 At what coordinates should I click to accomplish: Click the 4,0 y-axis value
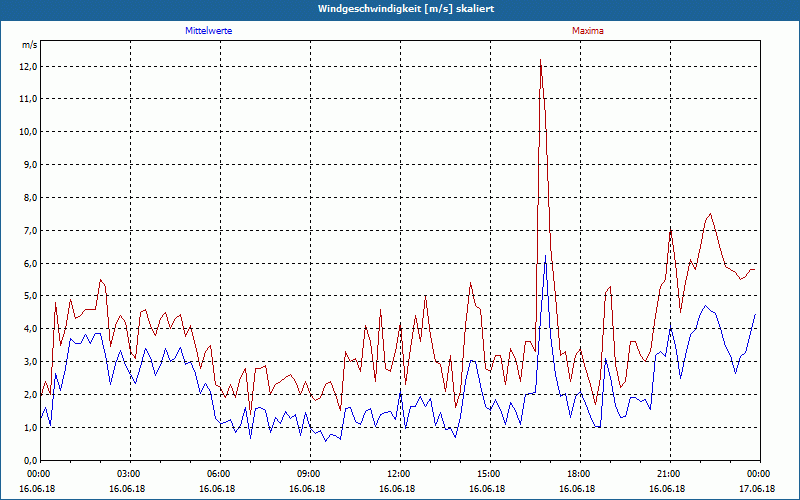pos(31,329)
